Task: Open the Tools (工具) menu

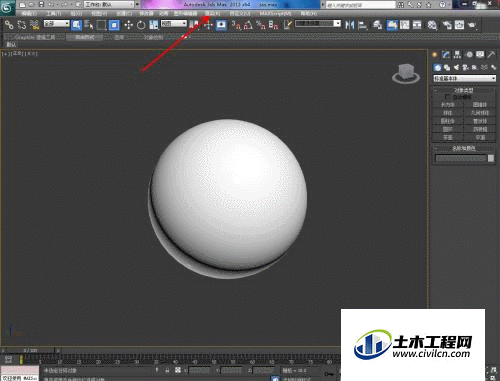Action: (53, 14)
